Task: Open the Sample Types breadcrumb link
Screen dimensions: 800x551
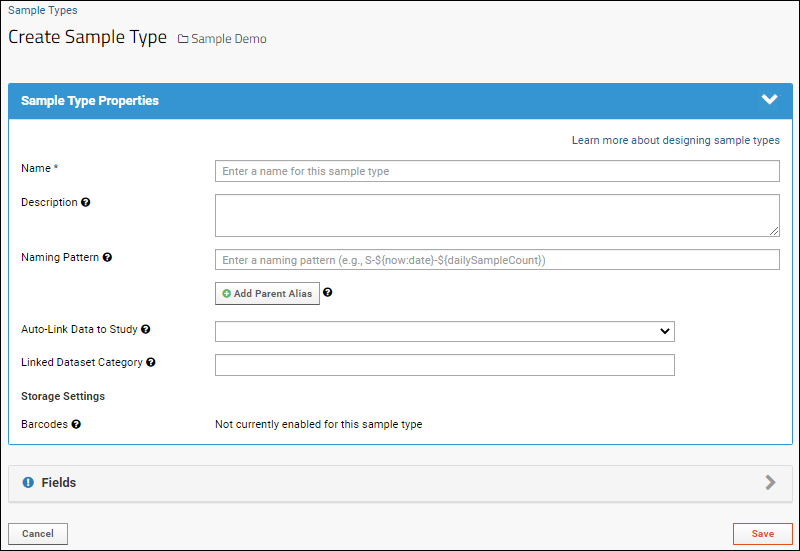Action: click(43, 10)
